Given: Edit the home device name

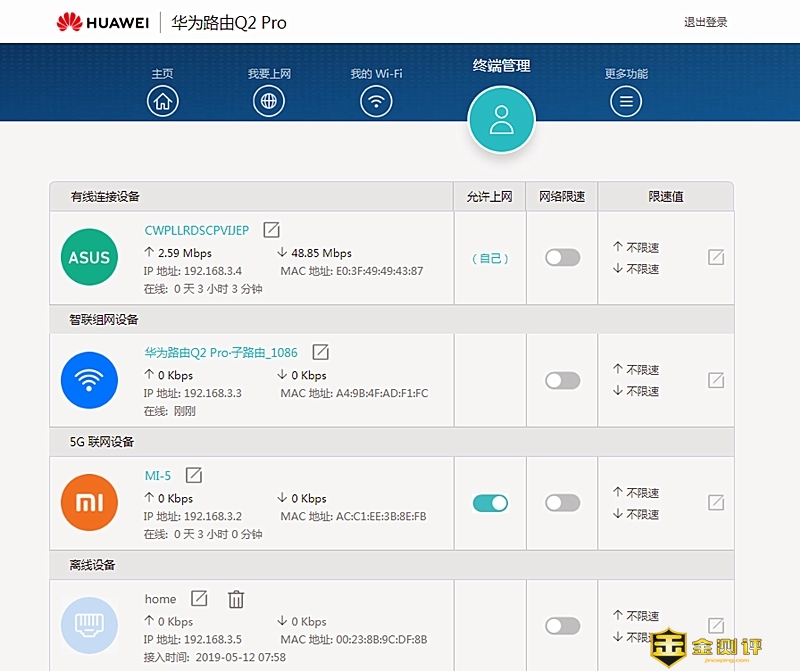Looking at the screenshot, I should click(199, 598).
